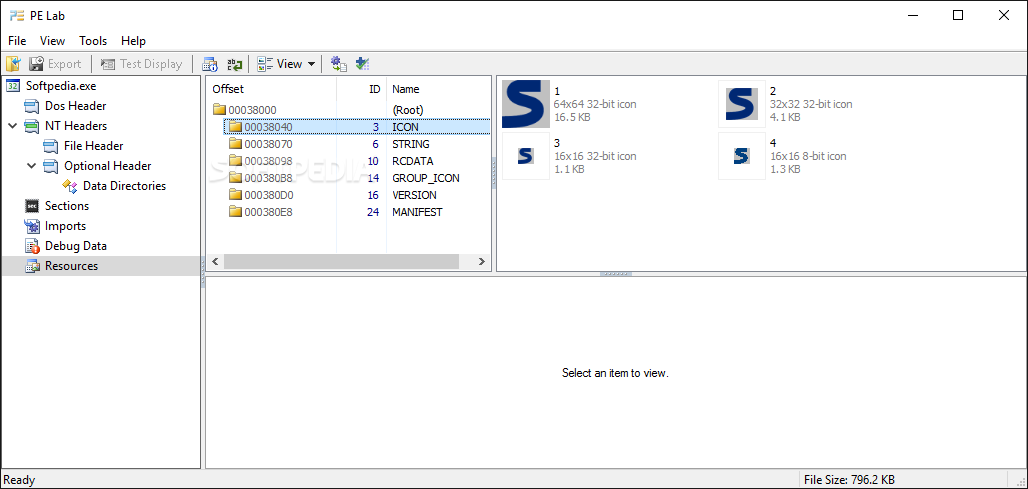Viewport: 1028px width, 489px height.
Task: Click the scroll left arrow in resource list
Action: (x=215, y=262)
